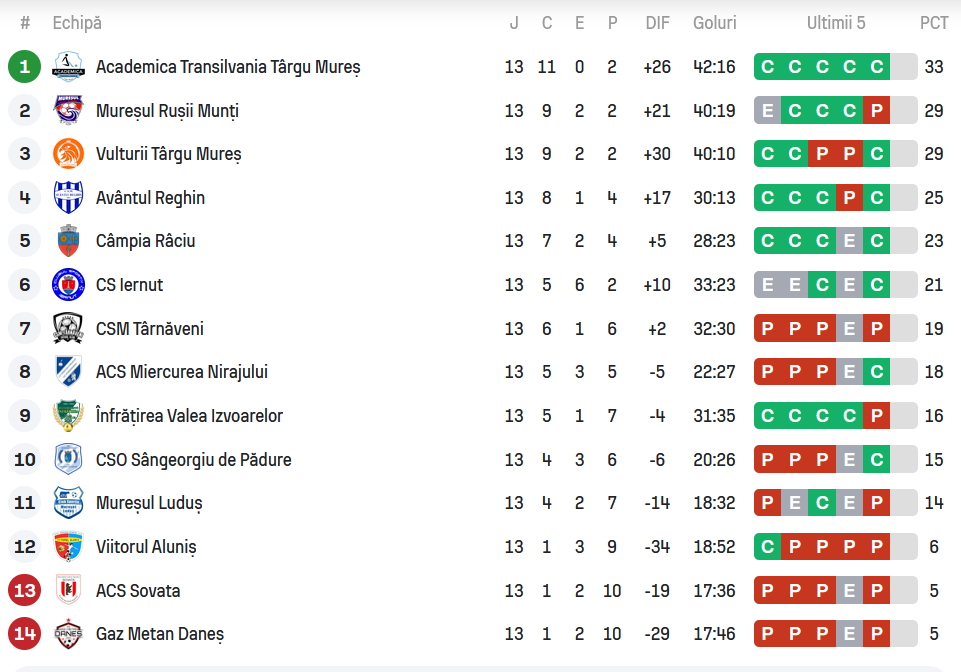Screen dimensions: 961x672
Task: Click the Goluri column header
Action: point(714,23)
